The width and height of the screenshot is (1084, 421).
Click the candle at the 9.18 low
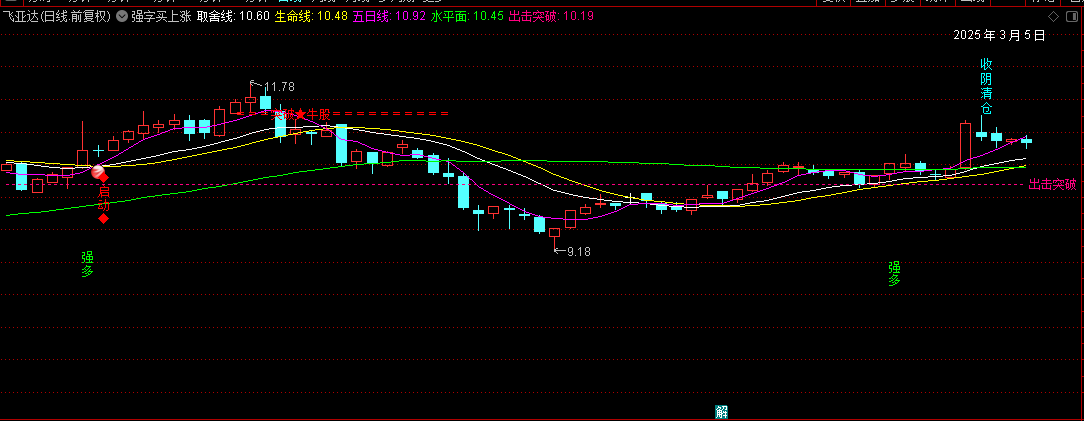(x=554, y=233)
